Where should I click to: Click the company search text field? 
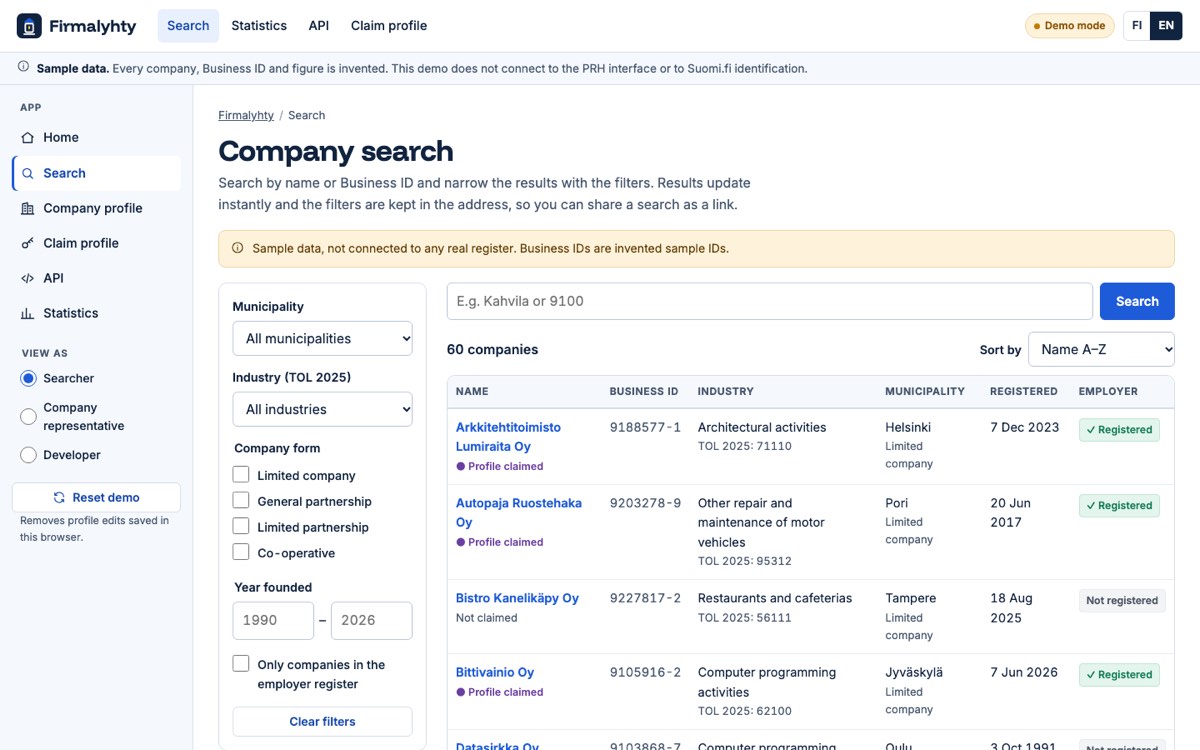pyautogui.click(x=770, y=301)
